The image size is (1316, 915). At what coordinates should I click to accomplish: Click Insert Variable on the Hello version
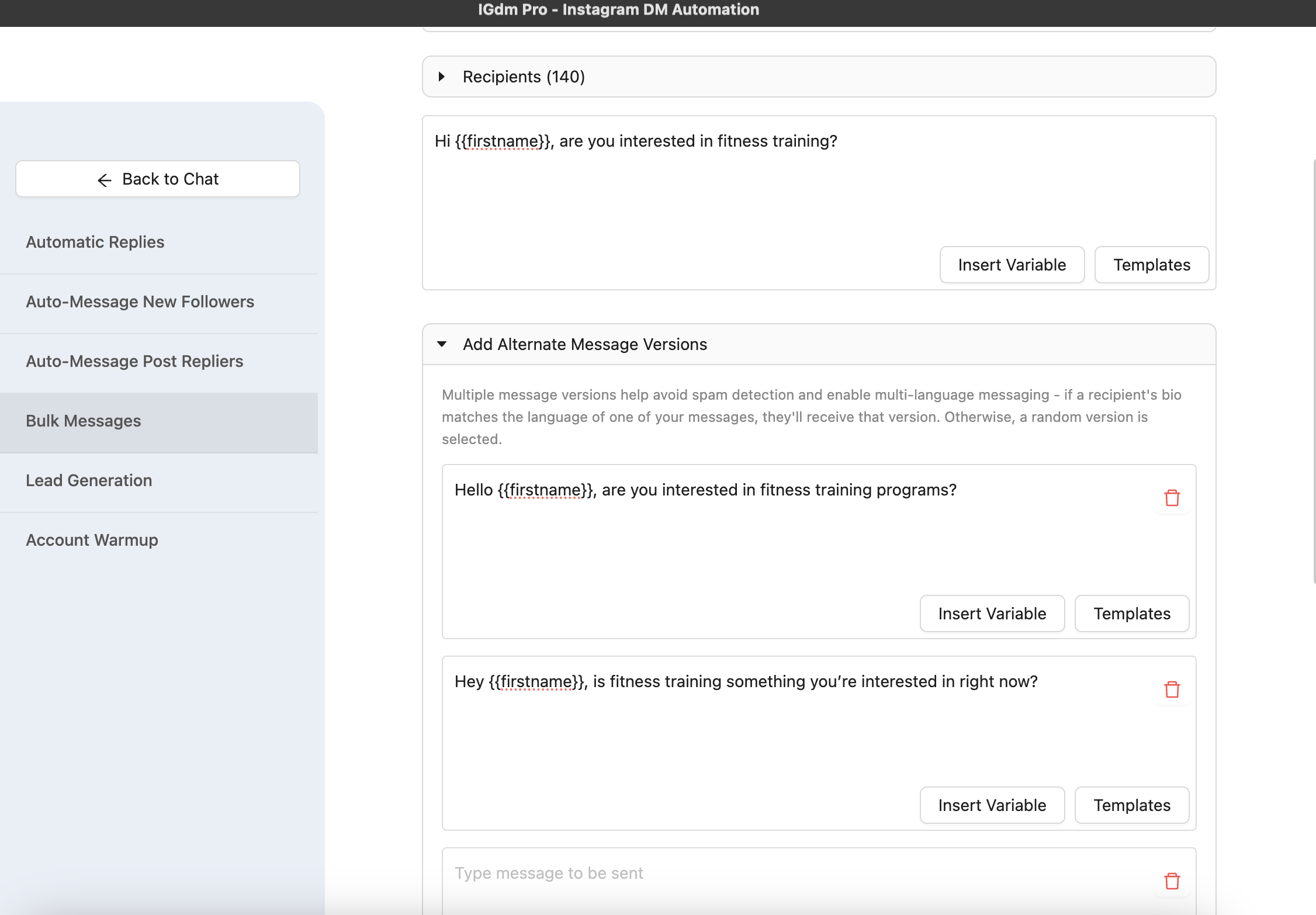pyautogui.click(x=992, y=613)
